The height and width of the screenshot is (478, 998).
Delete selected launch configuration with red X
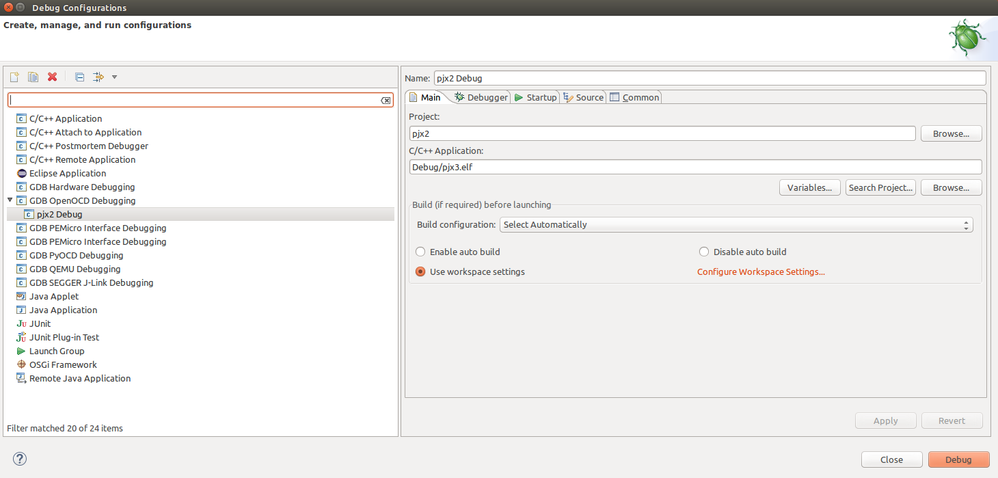[x=52, y=77]
